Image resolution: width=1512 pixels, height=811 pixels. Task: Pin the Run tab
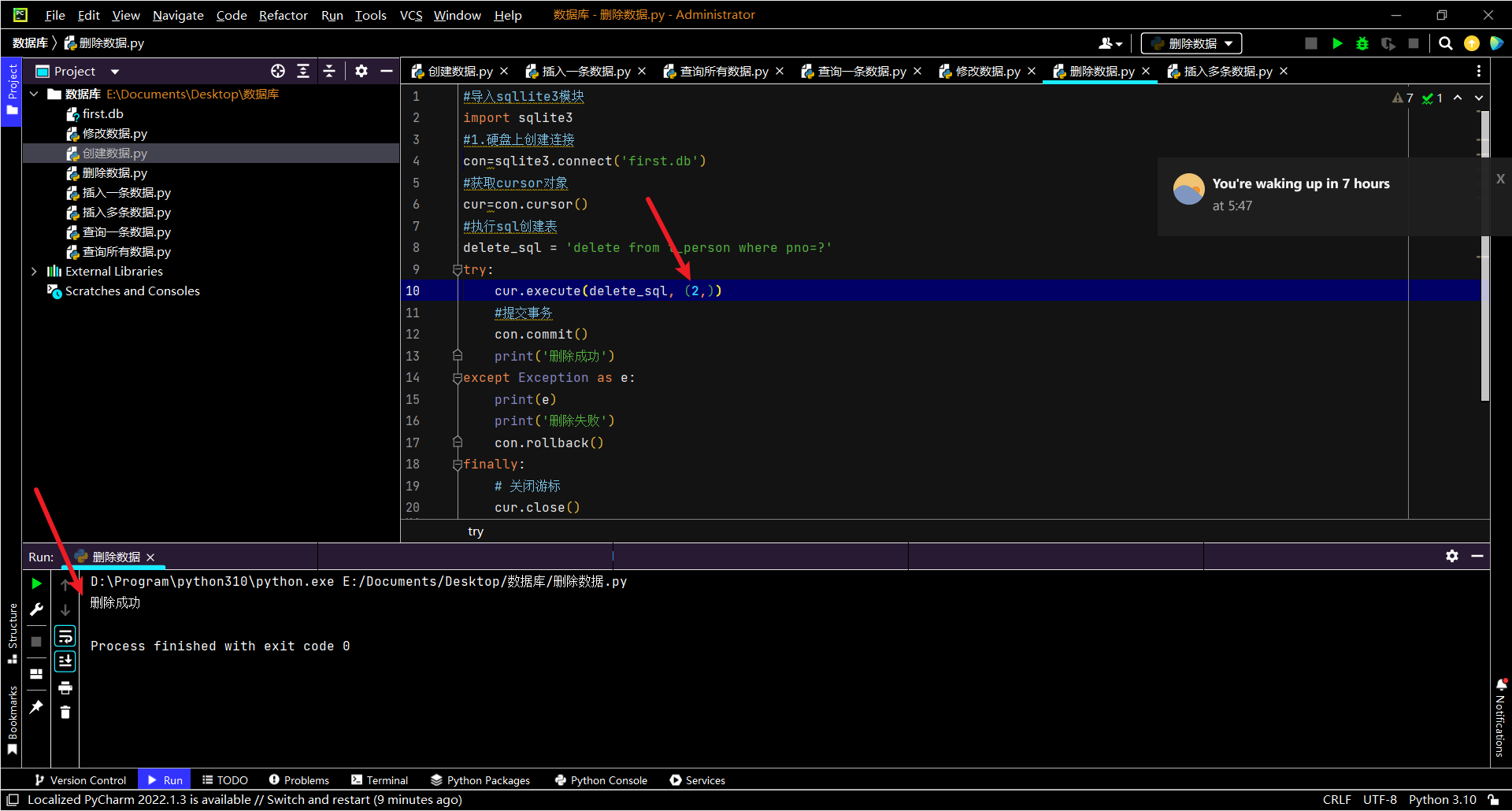[36, 706]
